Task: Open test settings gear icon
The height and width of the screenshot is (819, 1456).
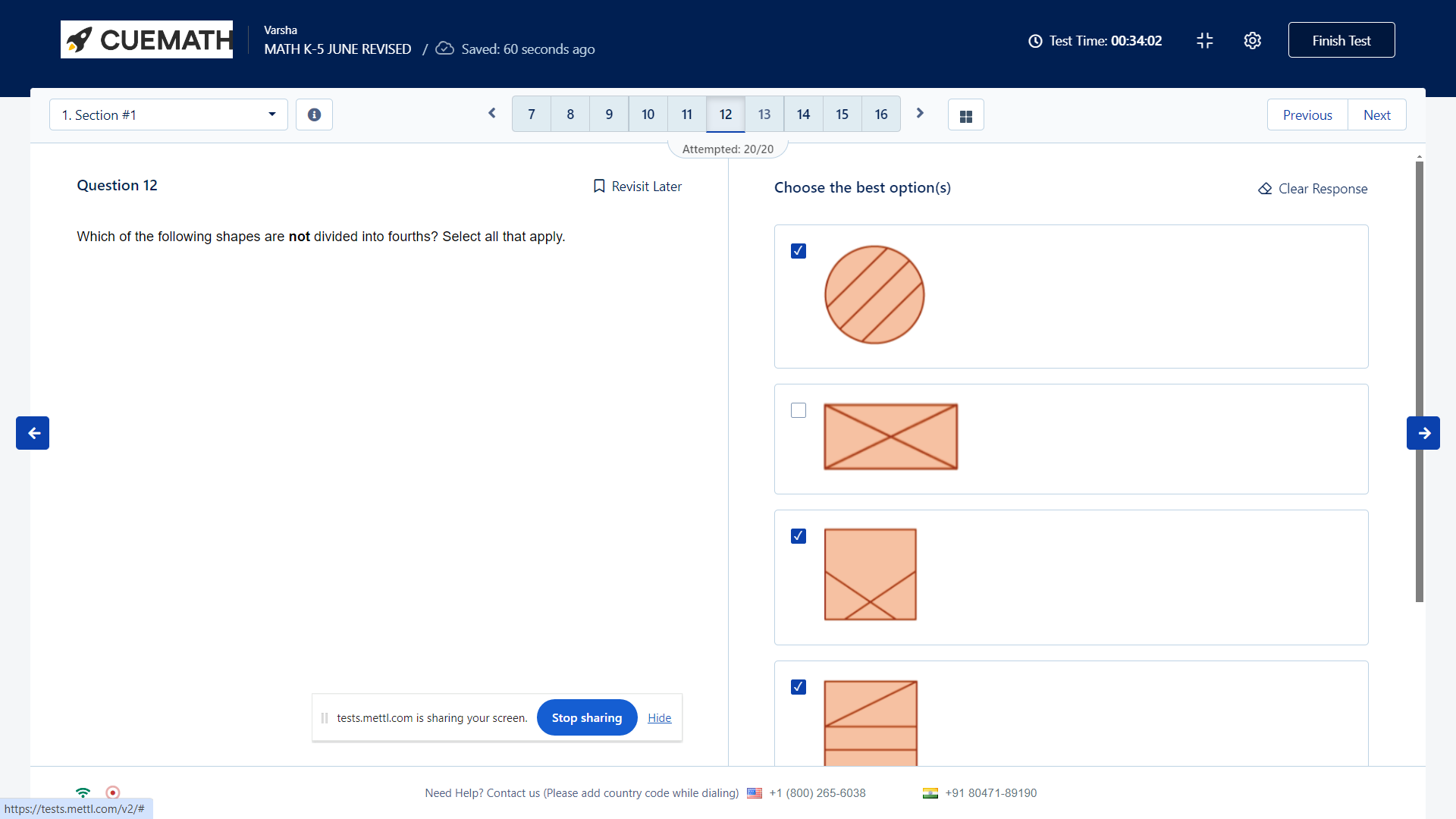Action: 1253,41
